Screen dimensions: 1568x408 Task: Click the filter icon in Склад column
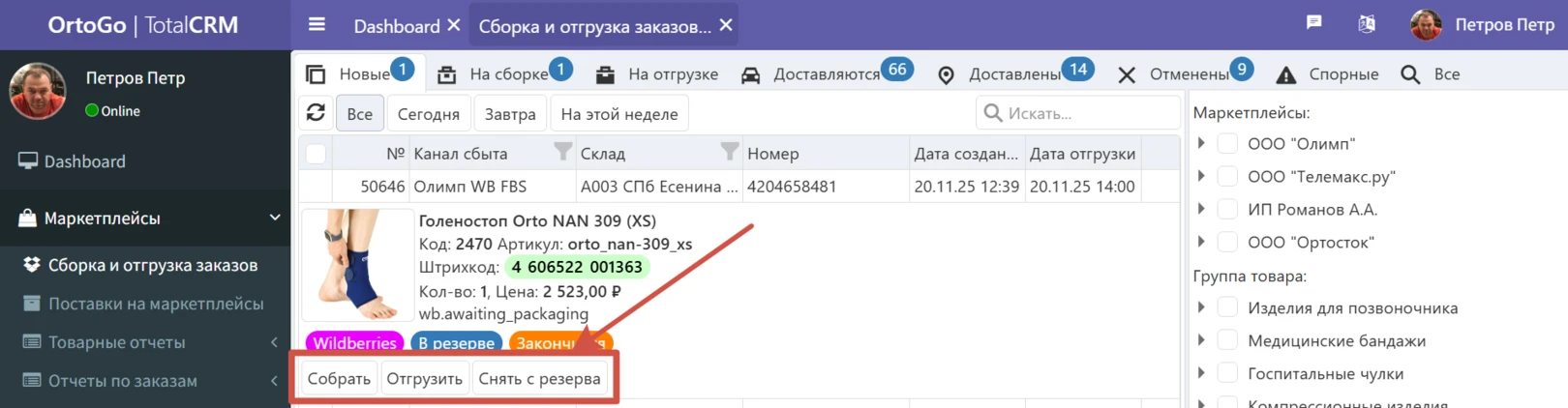730,152
